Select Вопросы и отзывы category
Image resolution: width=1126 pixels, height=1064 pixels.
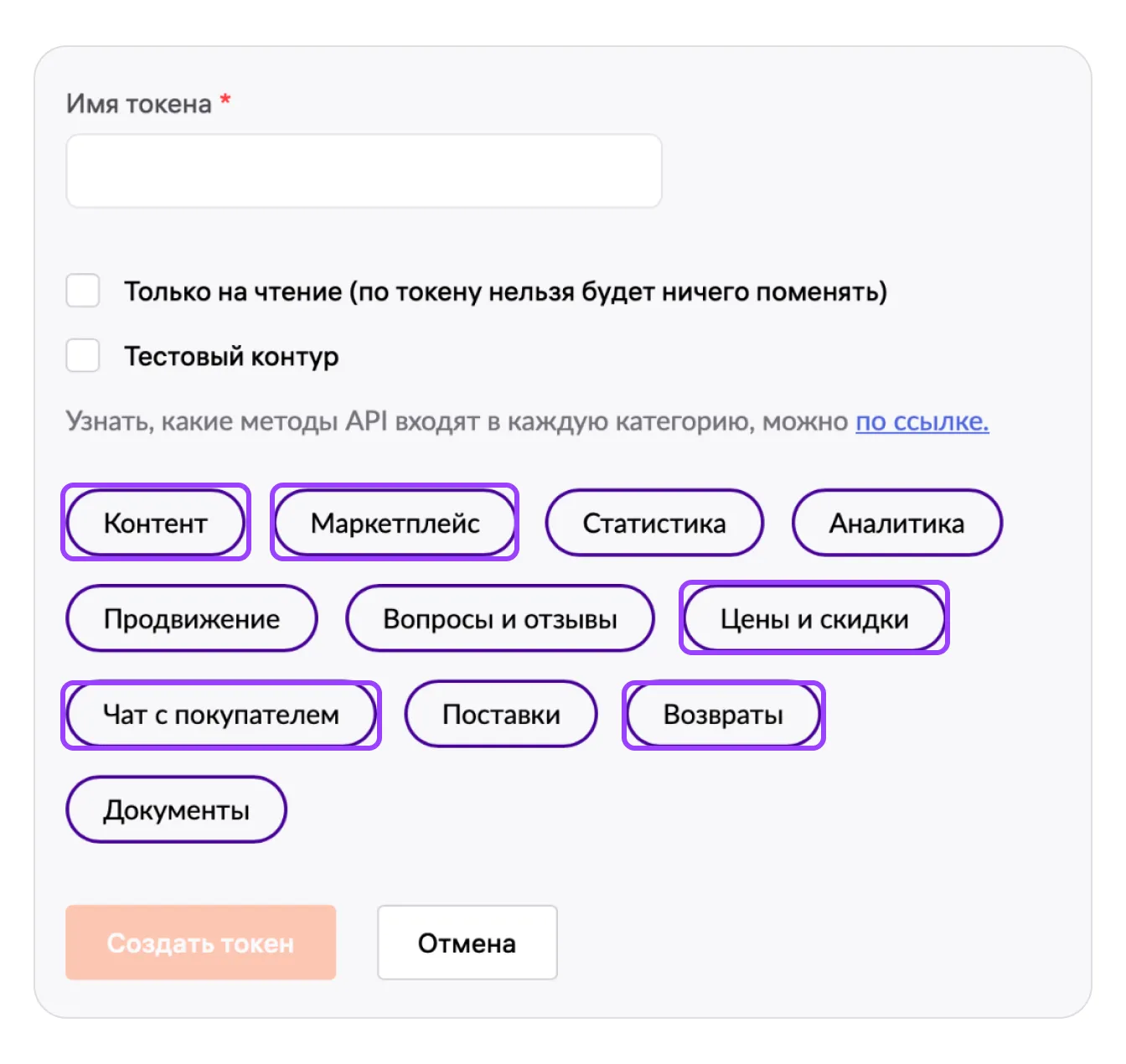click(x=499, y=618)
